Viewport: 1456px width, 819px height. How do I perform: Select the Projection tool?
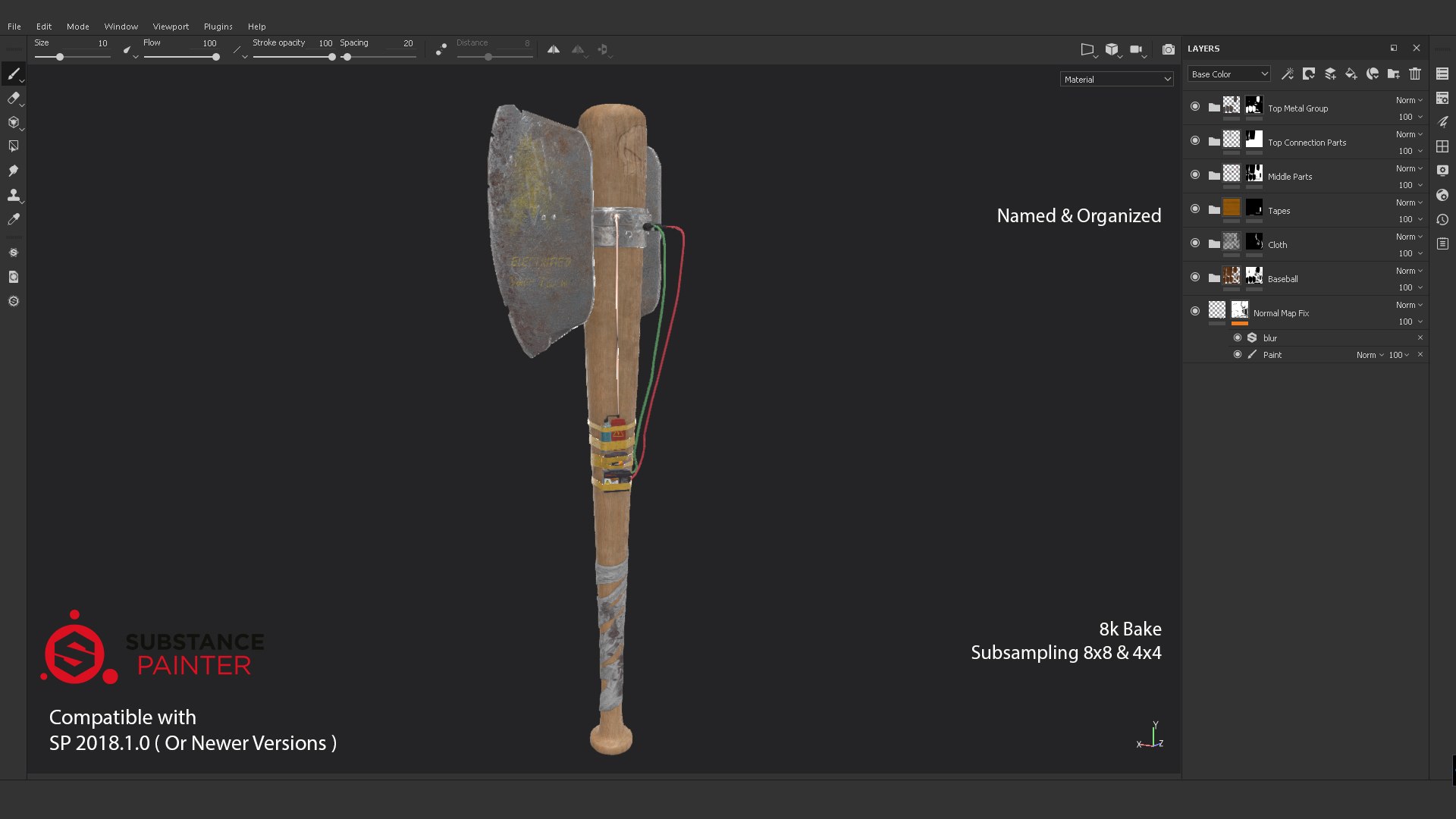click(13, 122)
